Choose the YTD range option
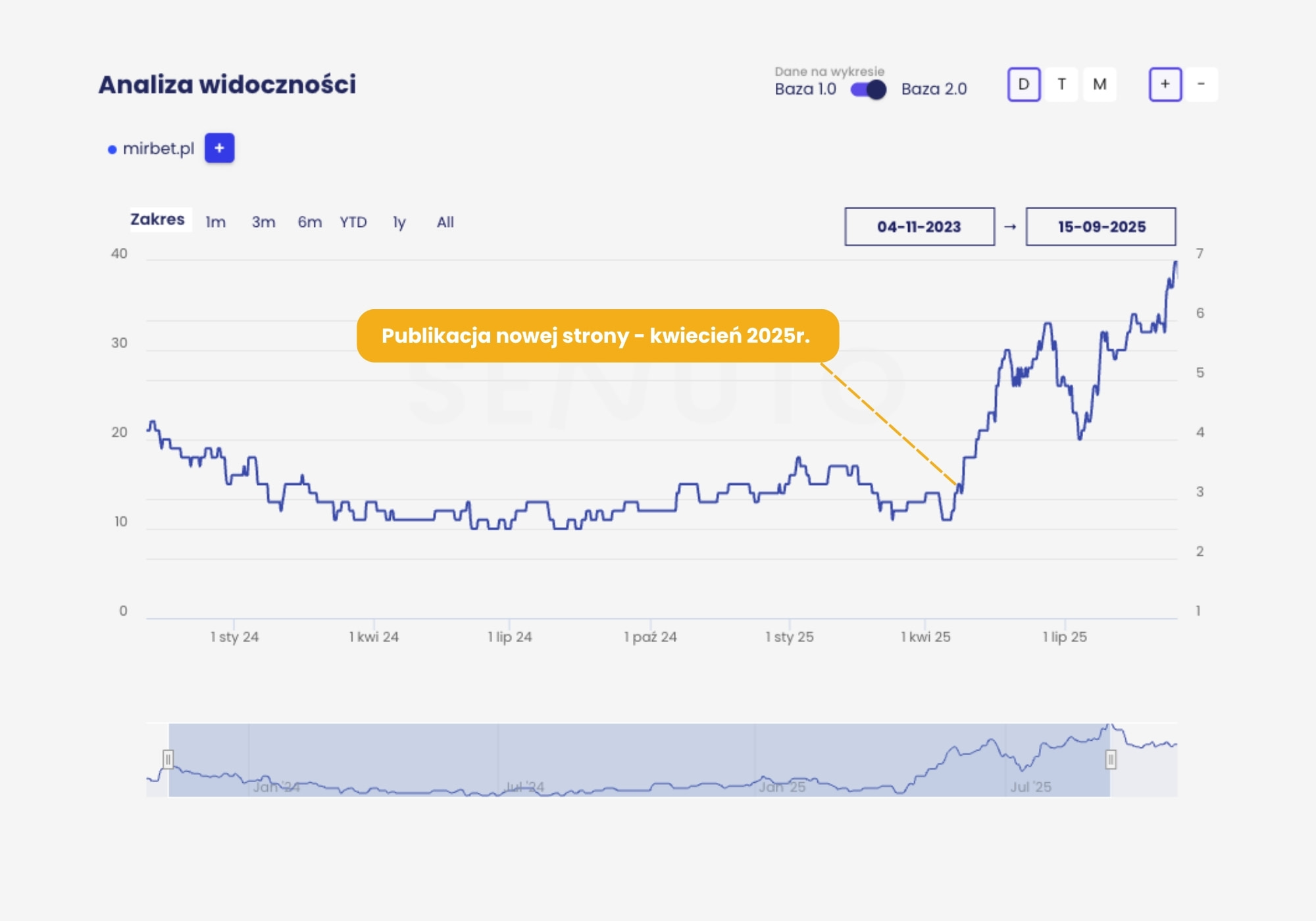The image size is (1316, 921). [353, 222]
